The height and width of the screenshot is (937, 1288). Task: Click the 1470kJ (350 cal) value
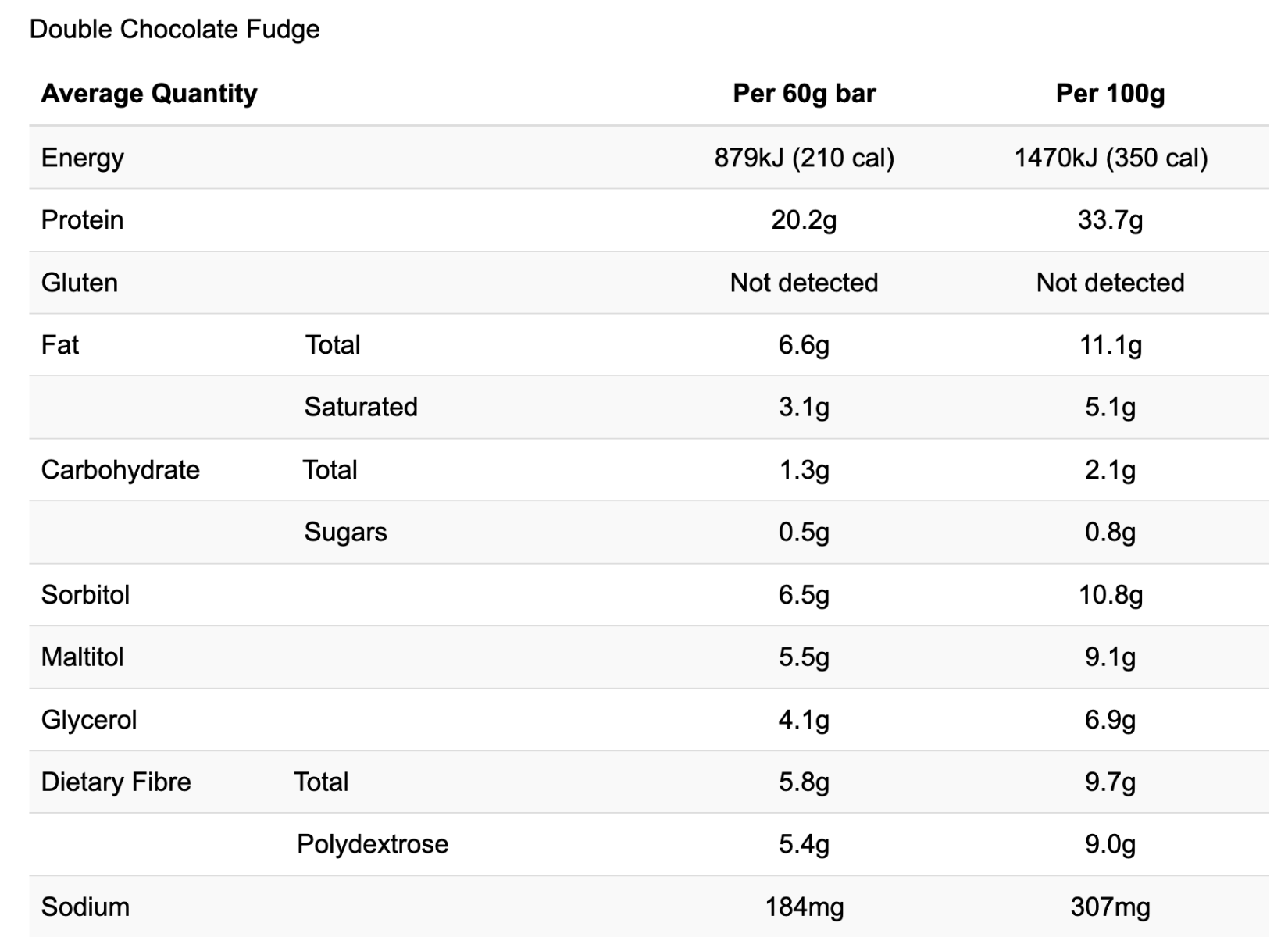click(1111, 158)
